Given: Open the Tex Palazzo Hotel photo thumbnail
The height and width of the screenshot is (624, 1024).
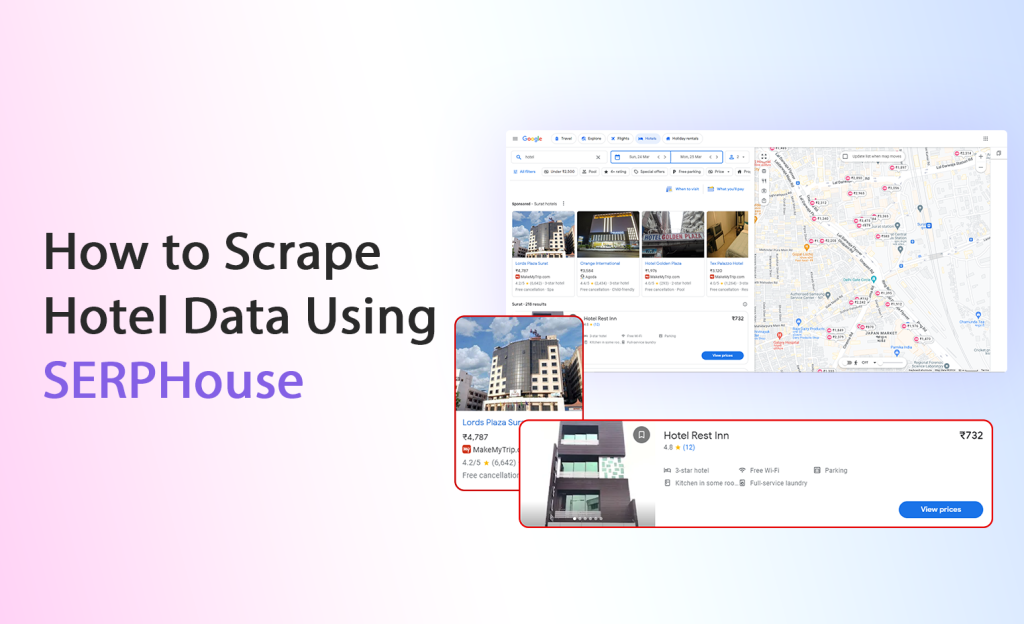Looking at the screenshot, I should point(728,234).
